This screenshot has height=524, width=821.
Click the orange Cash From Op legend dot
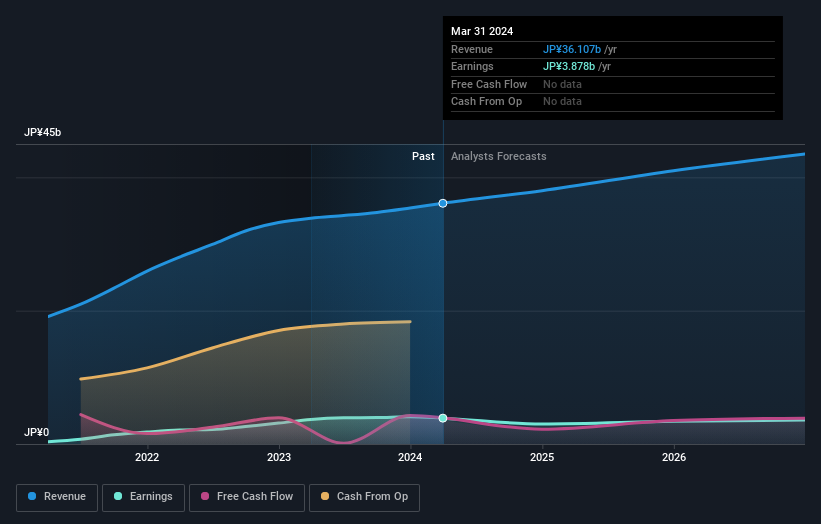click(325, 496)
